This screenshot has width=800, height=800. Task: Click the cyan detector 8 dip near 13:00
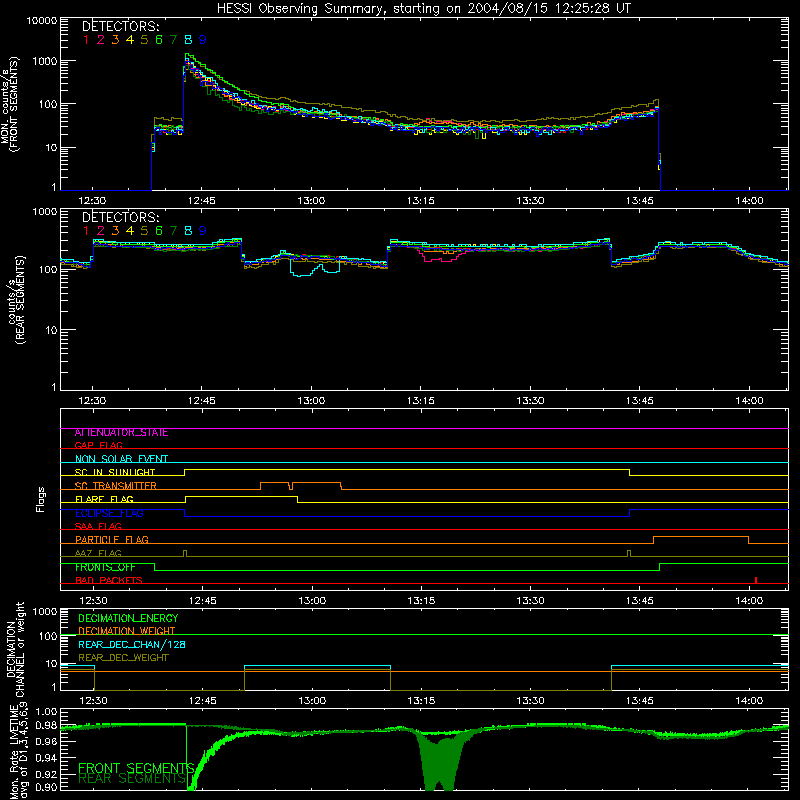(315, 268)
